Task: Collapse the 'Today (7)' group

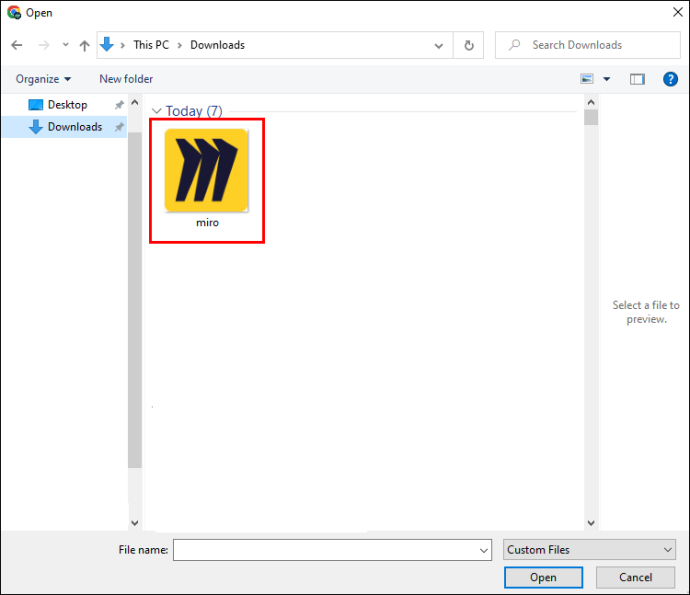Action: (x=156, y=111)
